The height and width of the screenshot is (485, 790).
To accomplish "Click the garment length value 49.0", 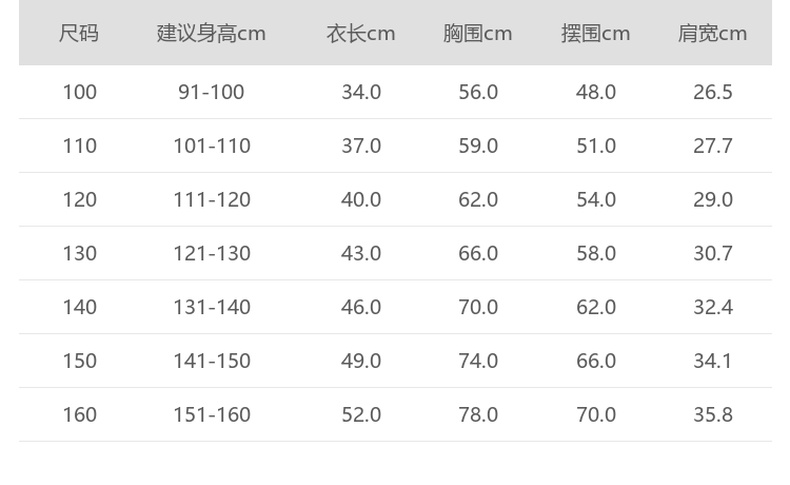I will point(361,361).
